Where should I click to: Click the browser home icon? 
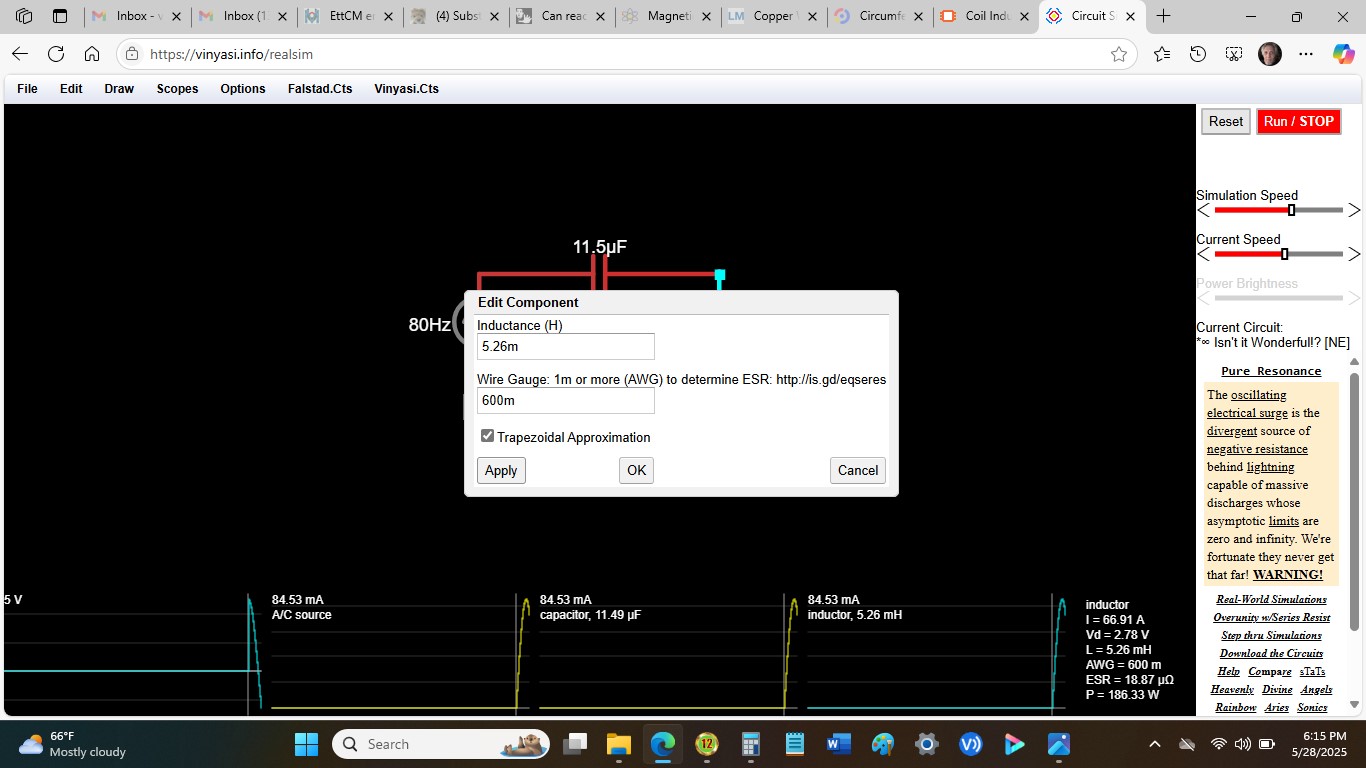tap(92, 54)
